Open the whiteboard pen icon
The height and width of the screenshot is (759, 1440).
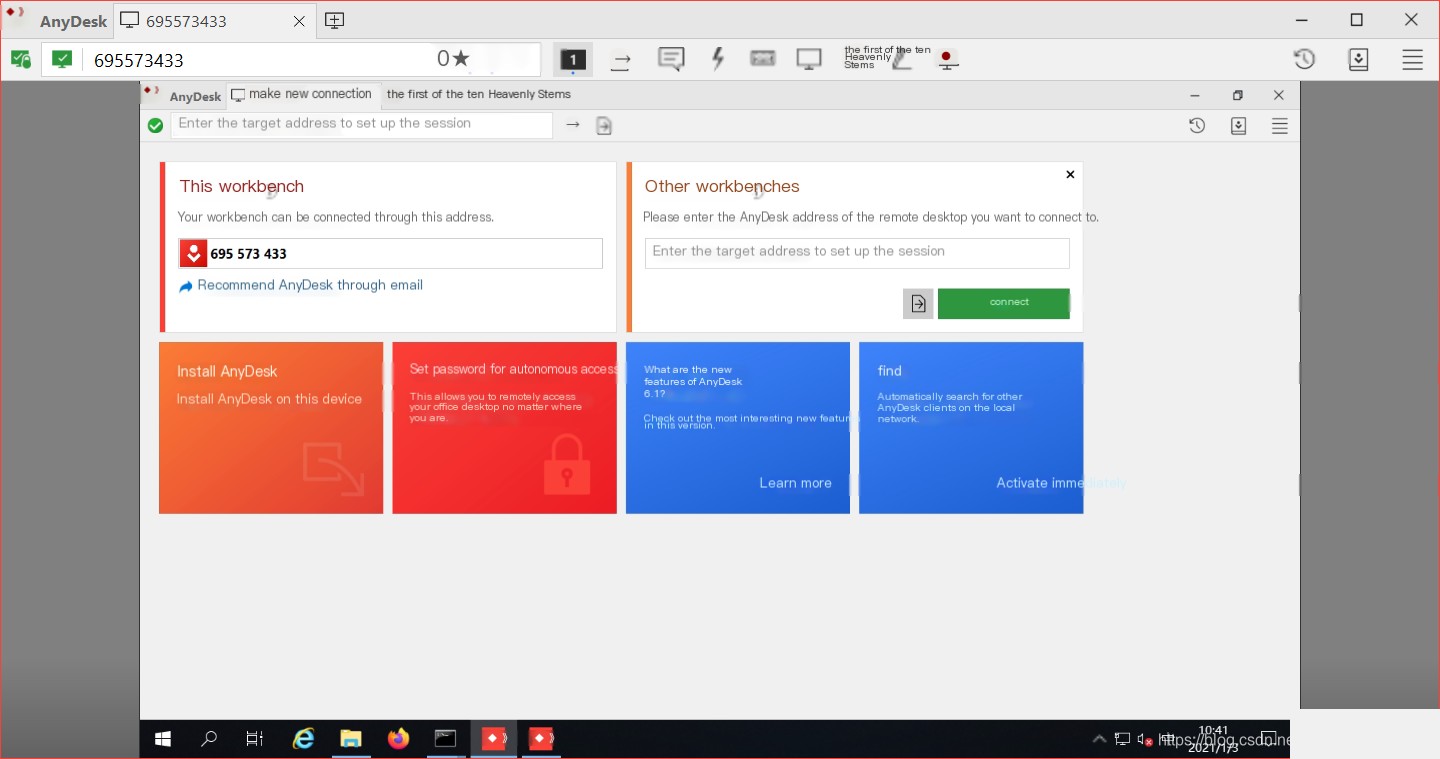[902, 60]
